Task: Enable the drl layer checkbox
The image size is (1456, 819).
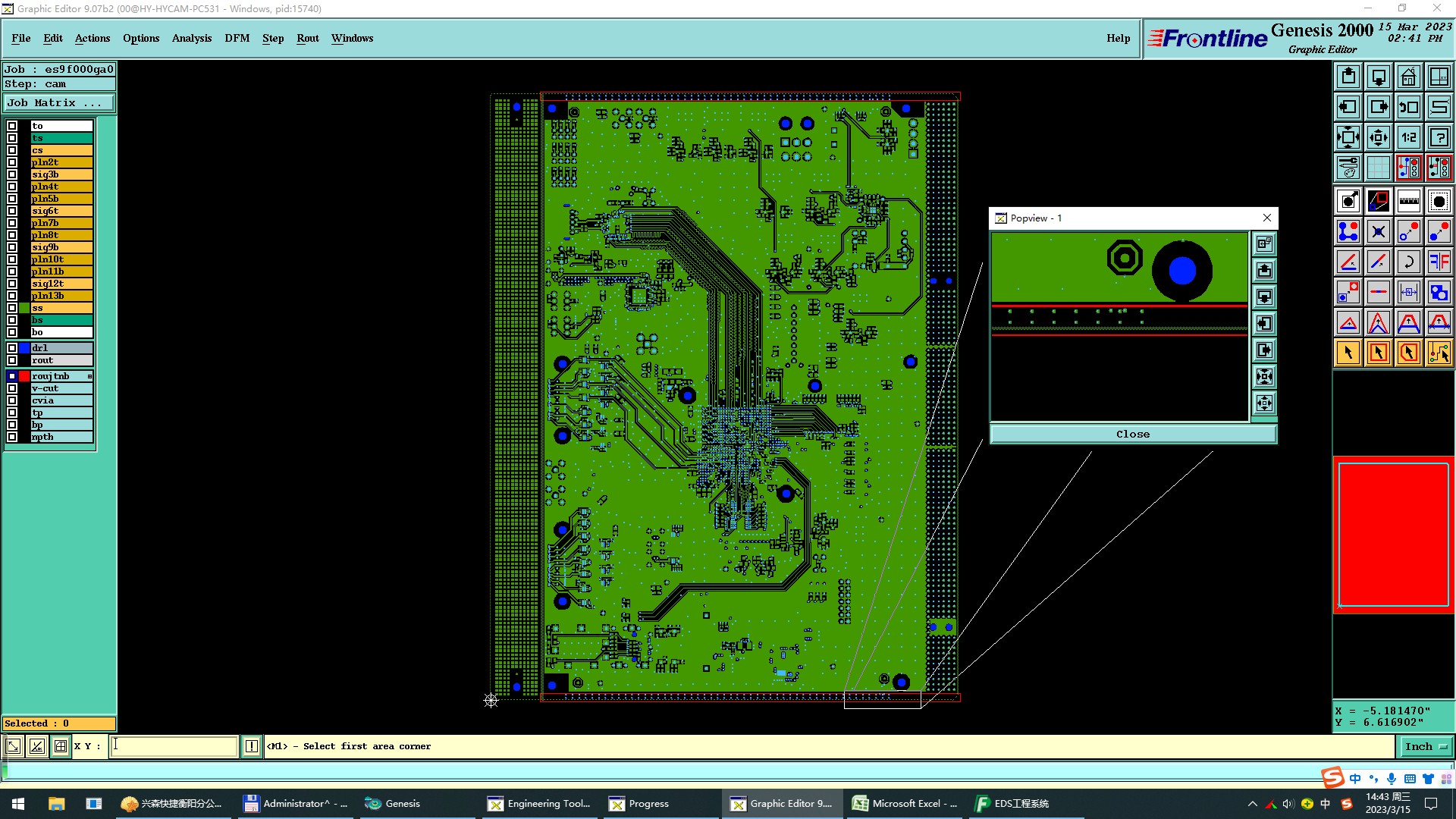Action: [x=12, y=348]
